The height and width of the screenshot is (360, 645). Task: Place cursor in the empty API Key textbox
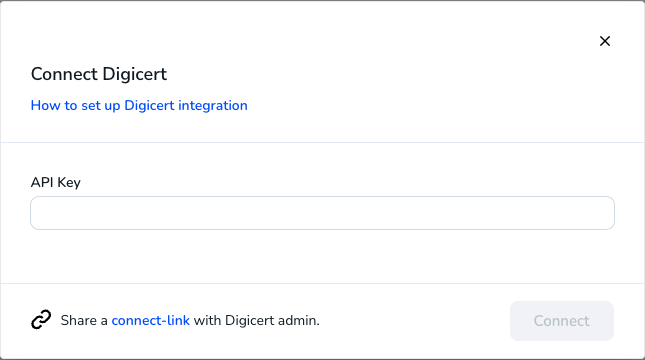click(x=322, y=213)
